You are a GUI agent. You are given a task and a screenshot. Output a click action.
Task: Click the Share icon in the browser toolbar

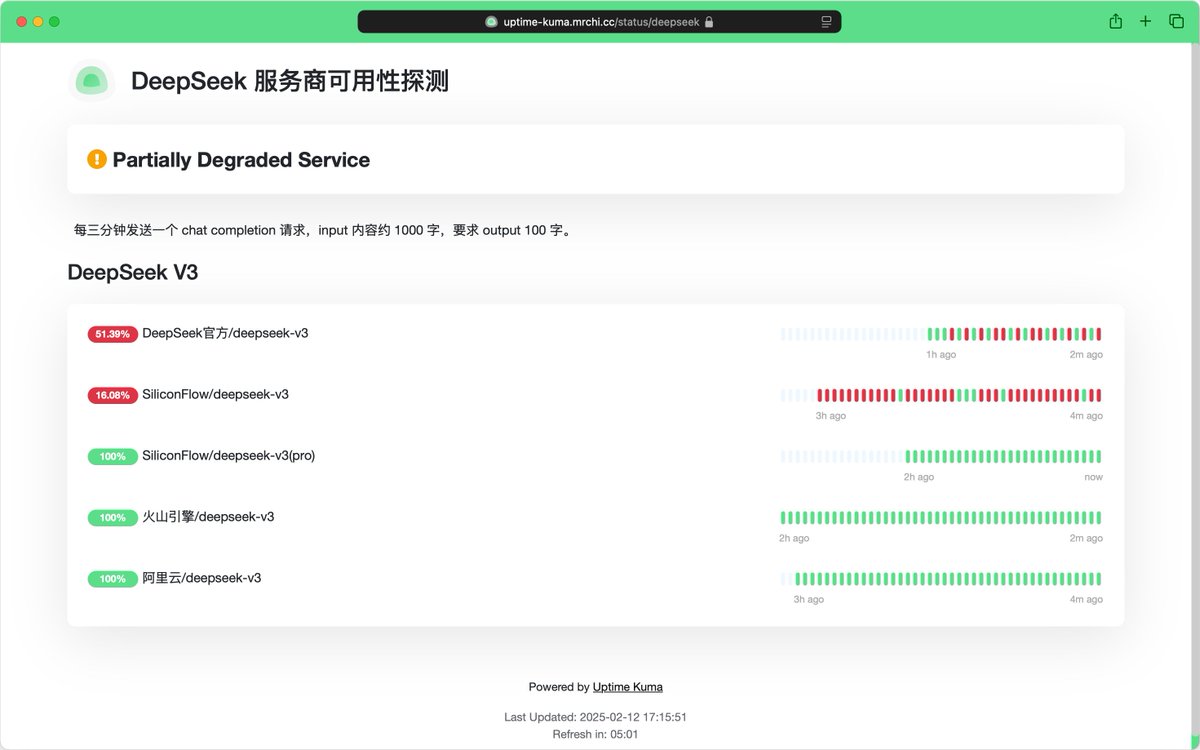(x=1114, y=20)
